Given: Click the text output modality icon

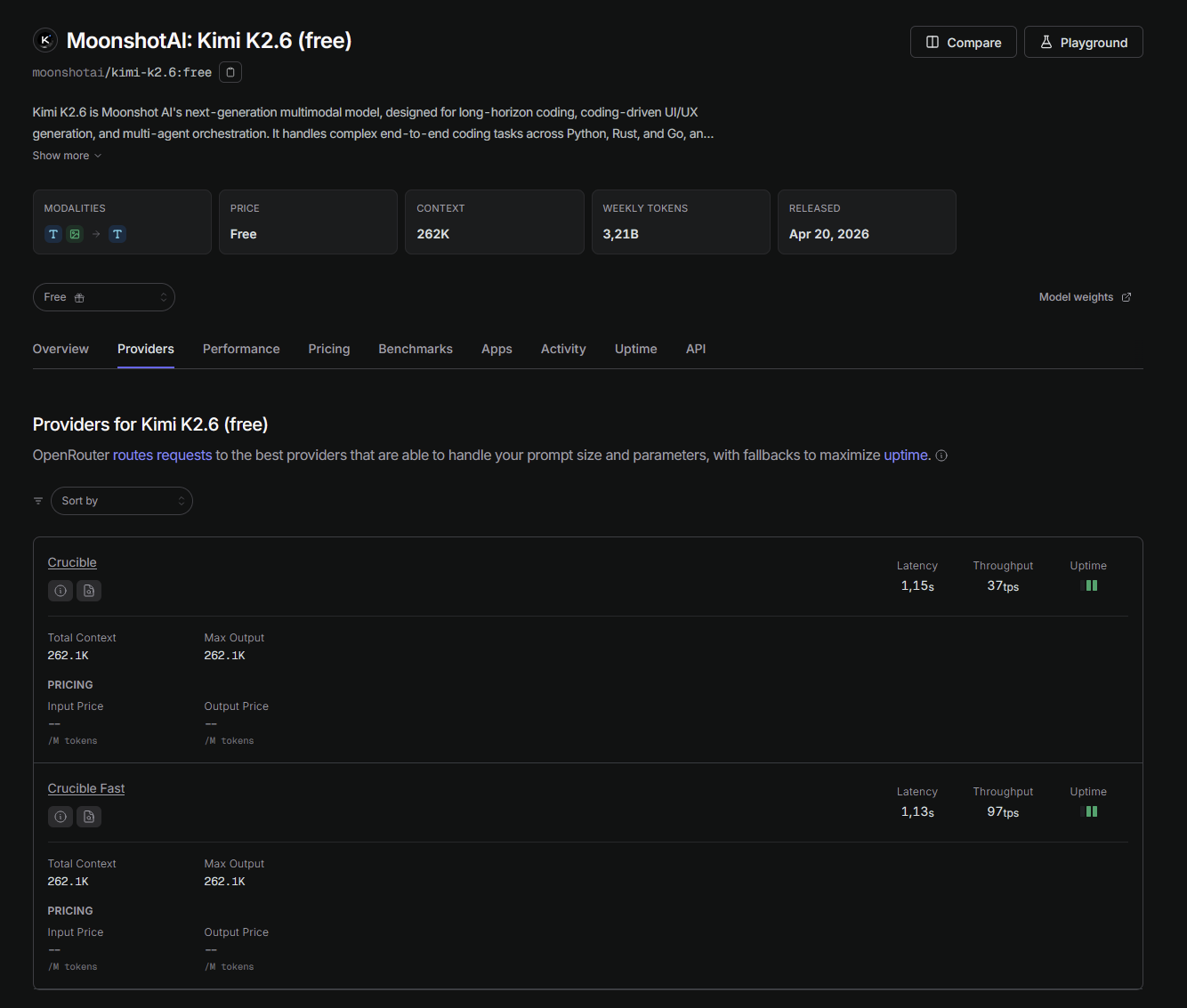Looking at the screenshot, I should (117, 234).
